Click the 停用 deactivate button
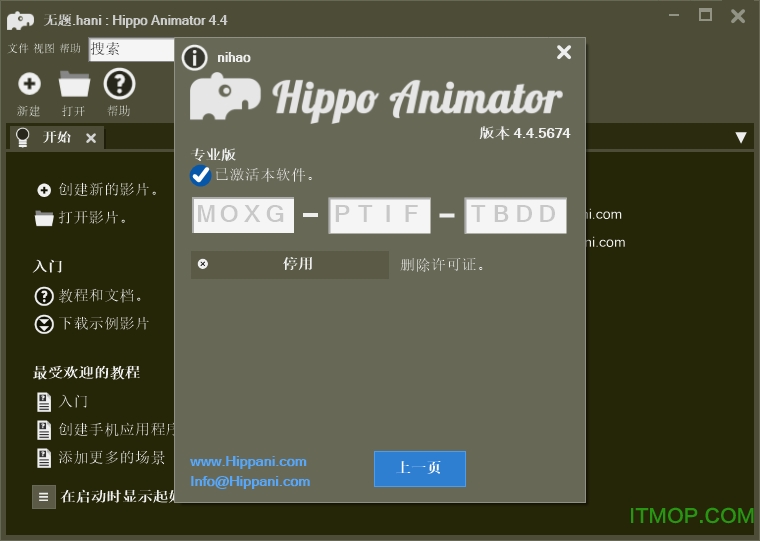 click(x=290, y=265)
